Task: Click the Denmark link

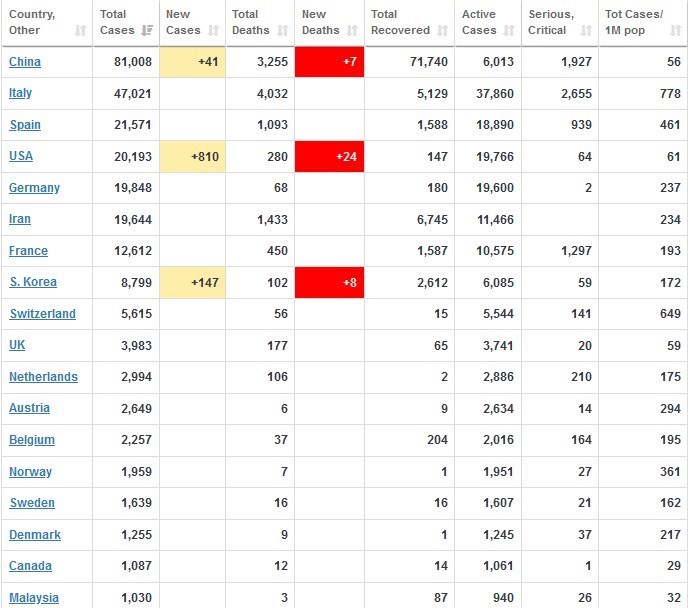Action: tap(35, 535)
